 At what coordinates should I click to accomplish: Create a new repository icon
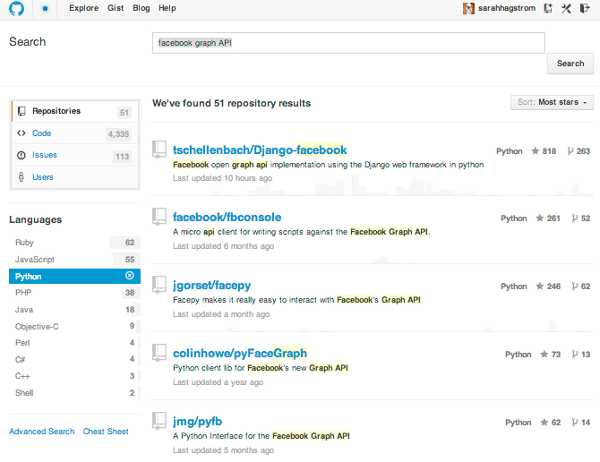(x=548, y=8)
